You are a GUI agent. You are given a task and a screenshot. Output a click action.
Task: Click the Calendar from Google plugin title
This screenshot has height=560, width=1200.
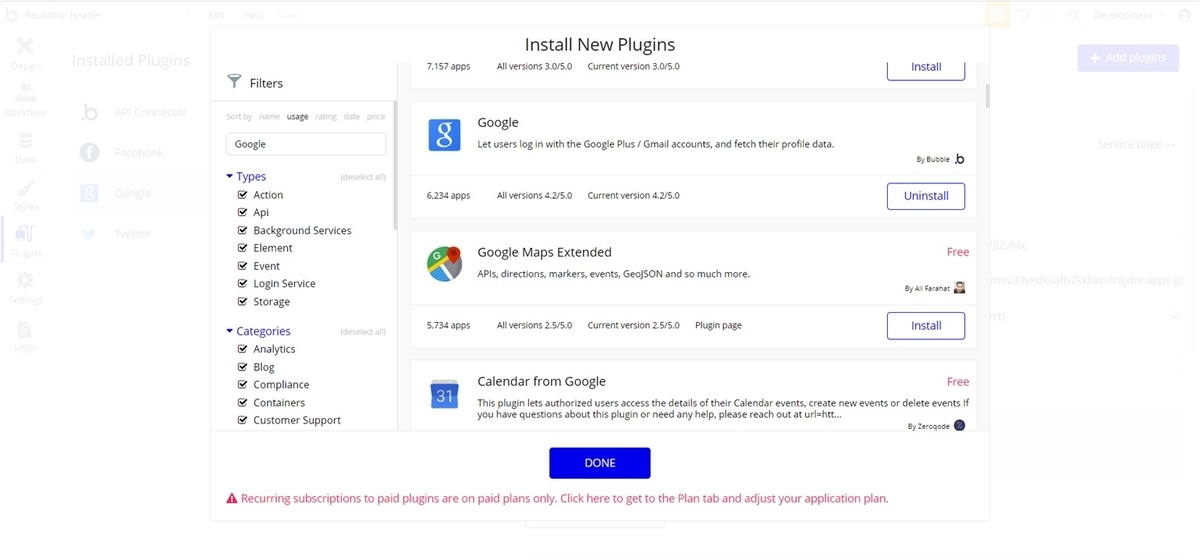tap(542, 381)
